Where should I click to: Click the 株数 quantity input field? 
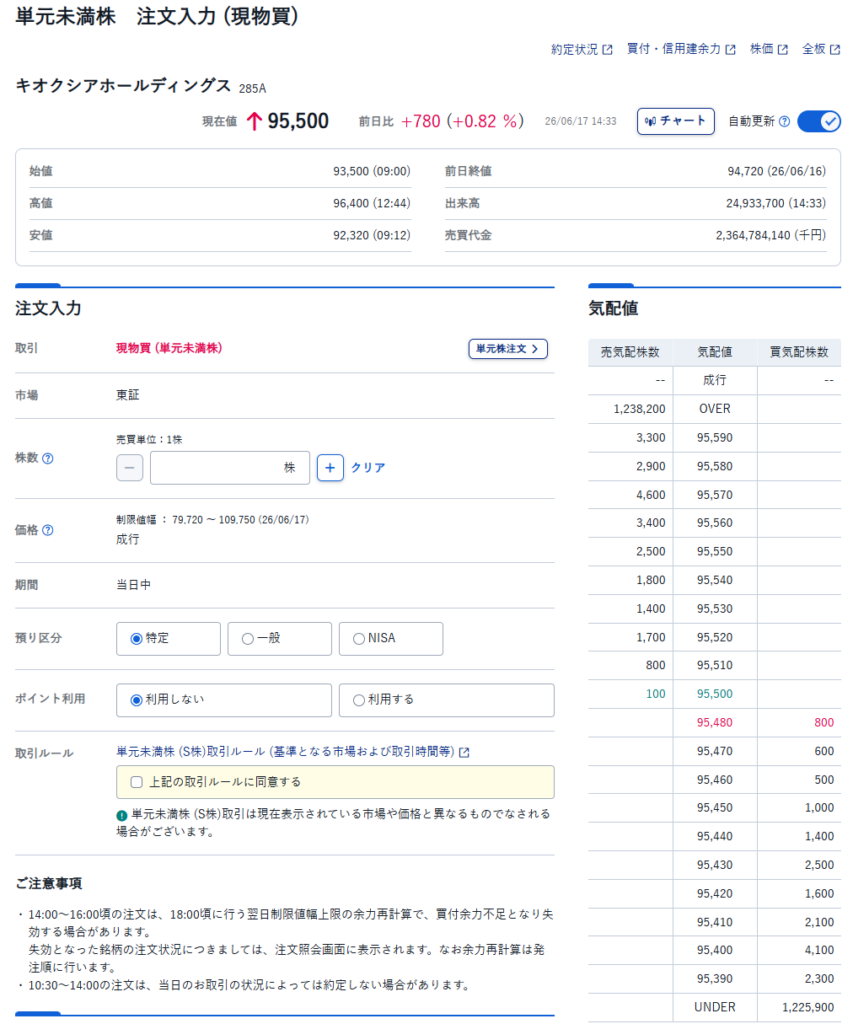click(230, 468)
